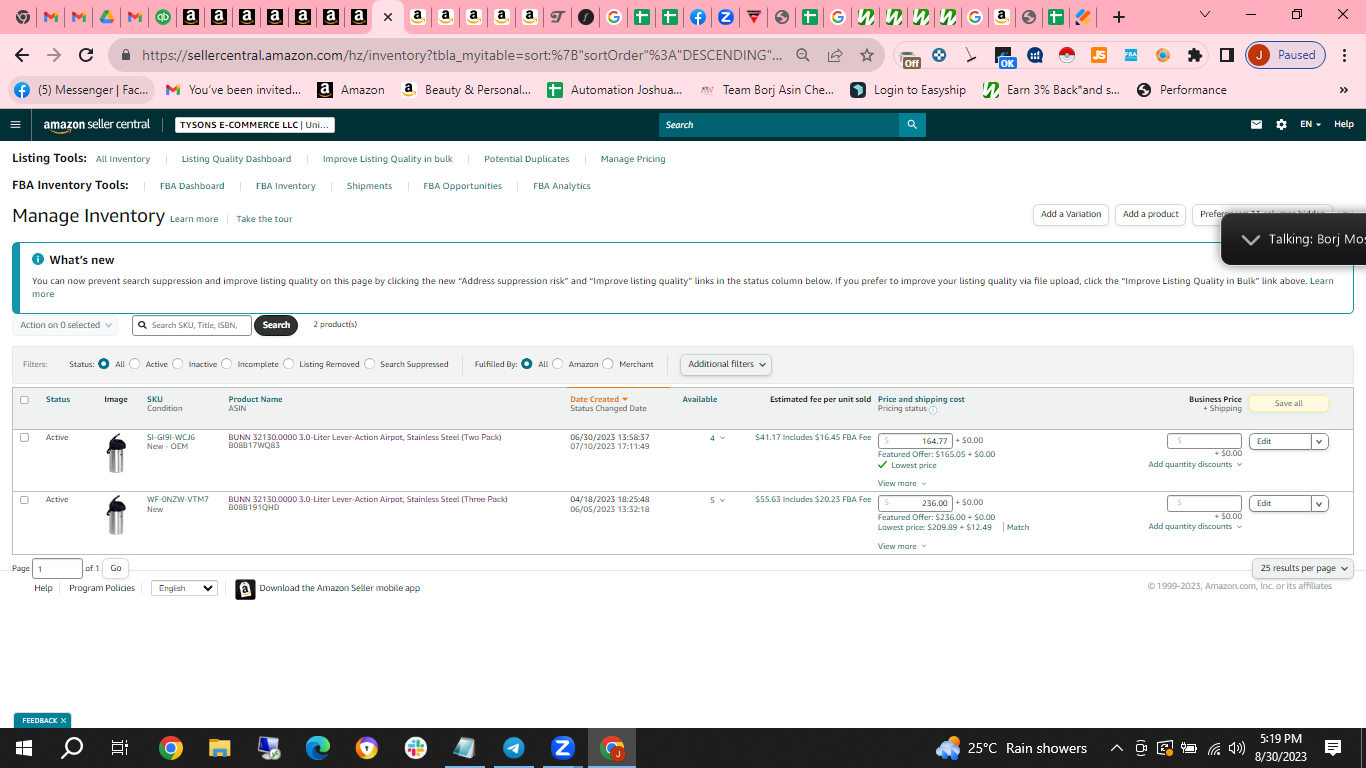Check the box for SKU SI-GI9I-WCJ6
Screen dimensions: 1366x768
(x=25, y=438)
